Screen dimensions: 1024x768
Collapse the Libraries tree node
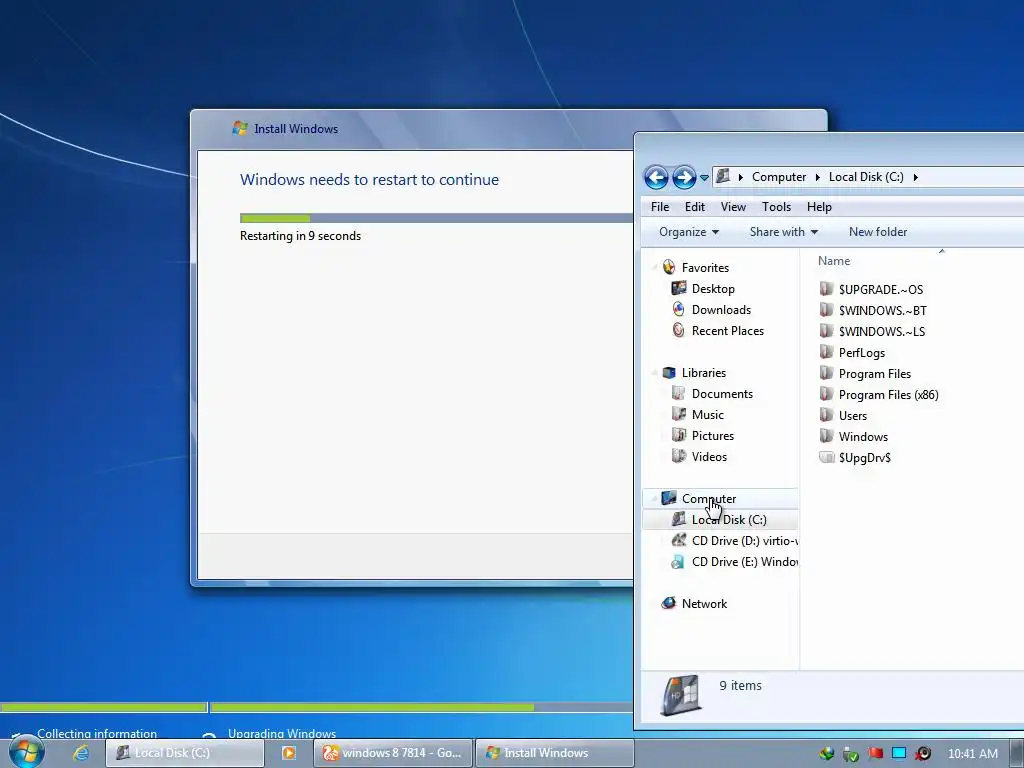(x=654, y=373)
